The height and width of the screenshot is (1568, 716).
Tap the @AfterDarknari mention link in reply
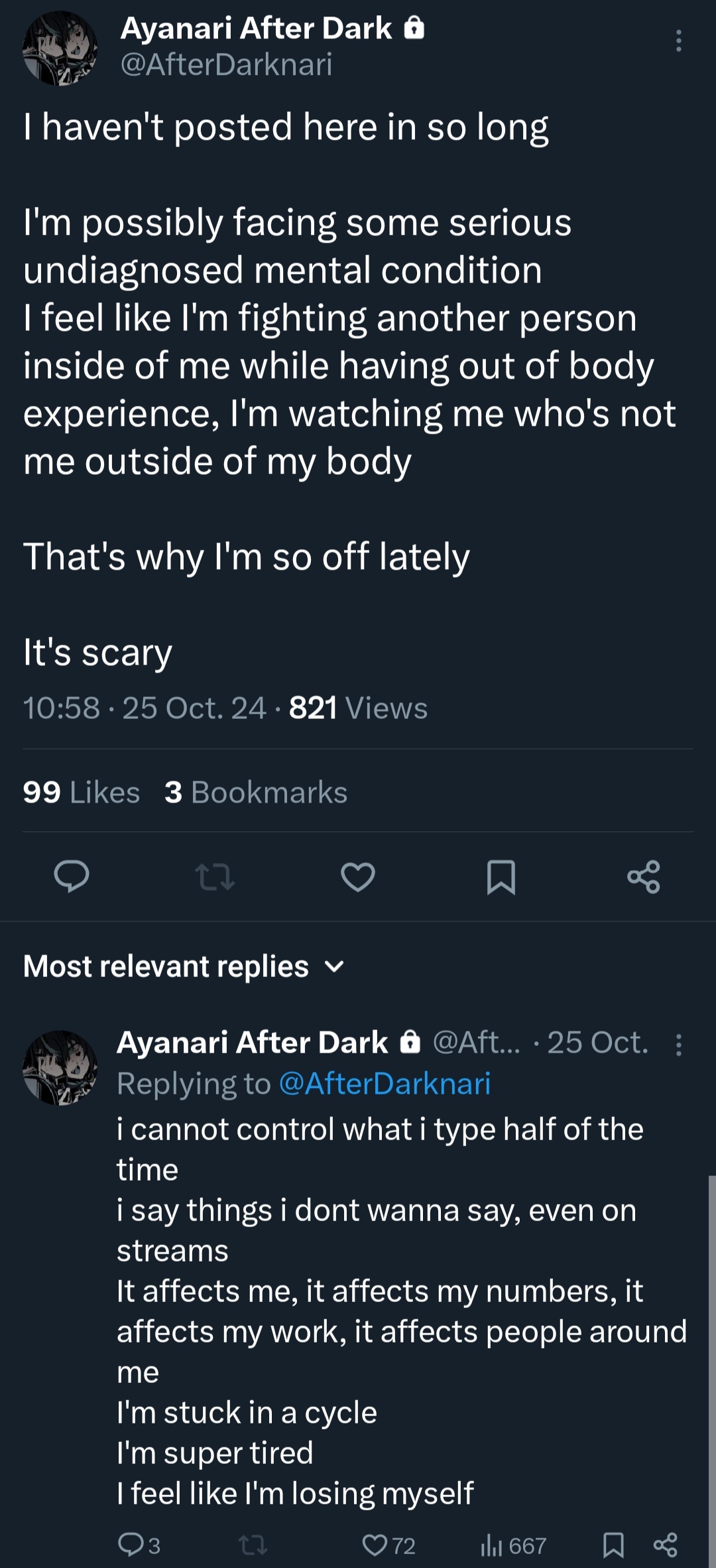385,1084
